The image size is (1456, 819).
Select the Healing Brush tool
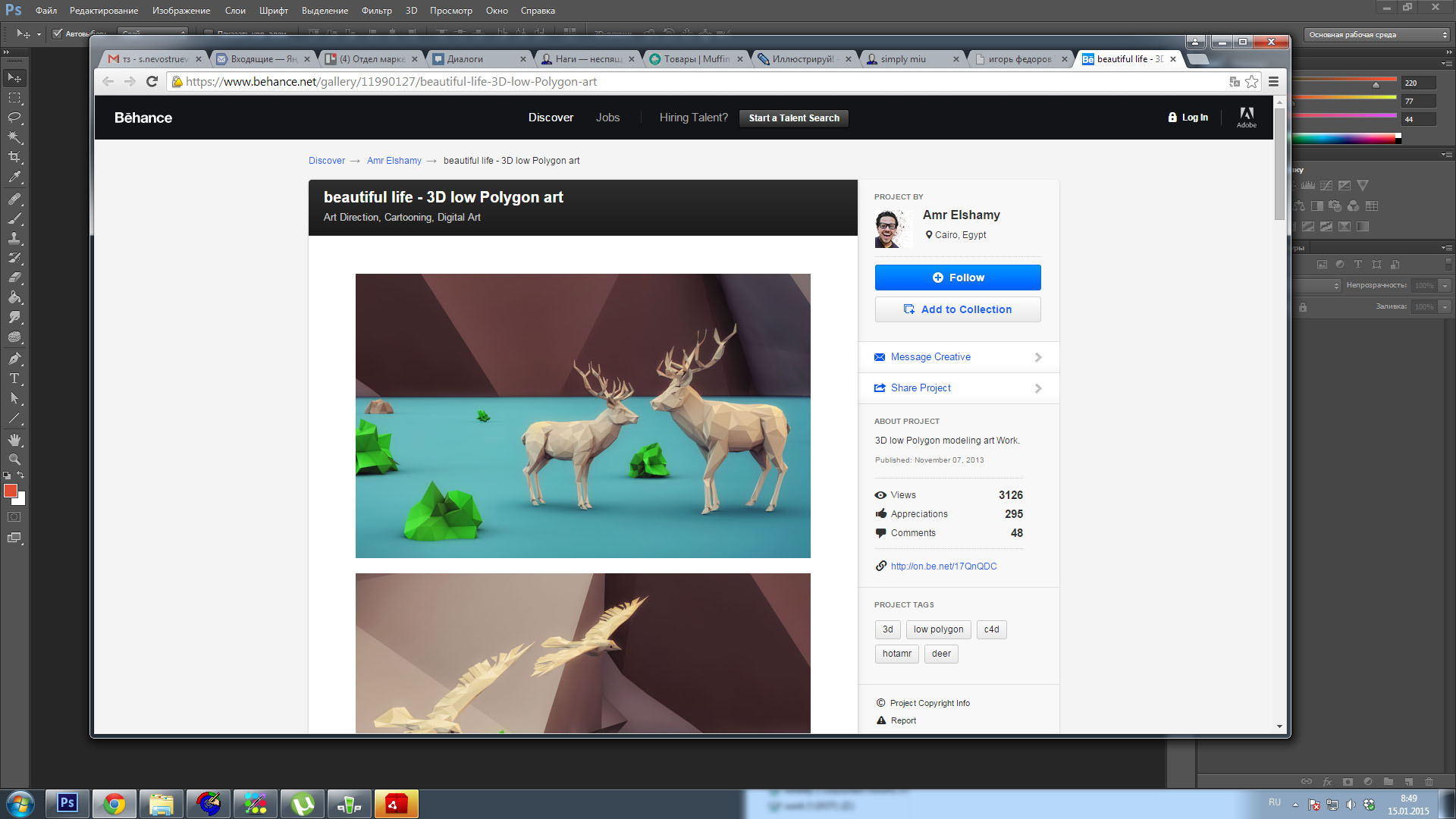[14, 199]
